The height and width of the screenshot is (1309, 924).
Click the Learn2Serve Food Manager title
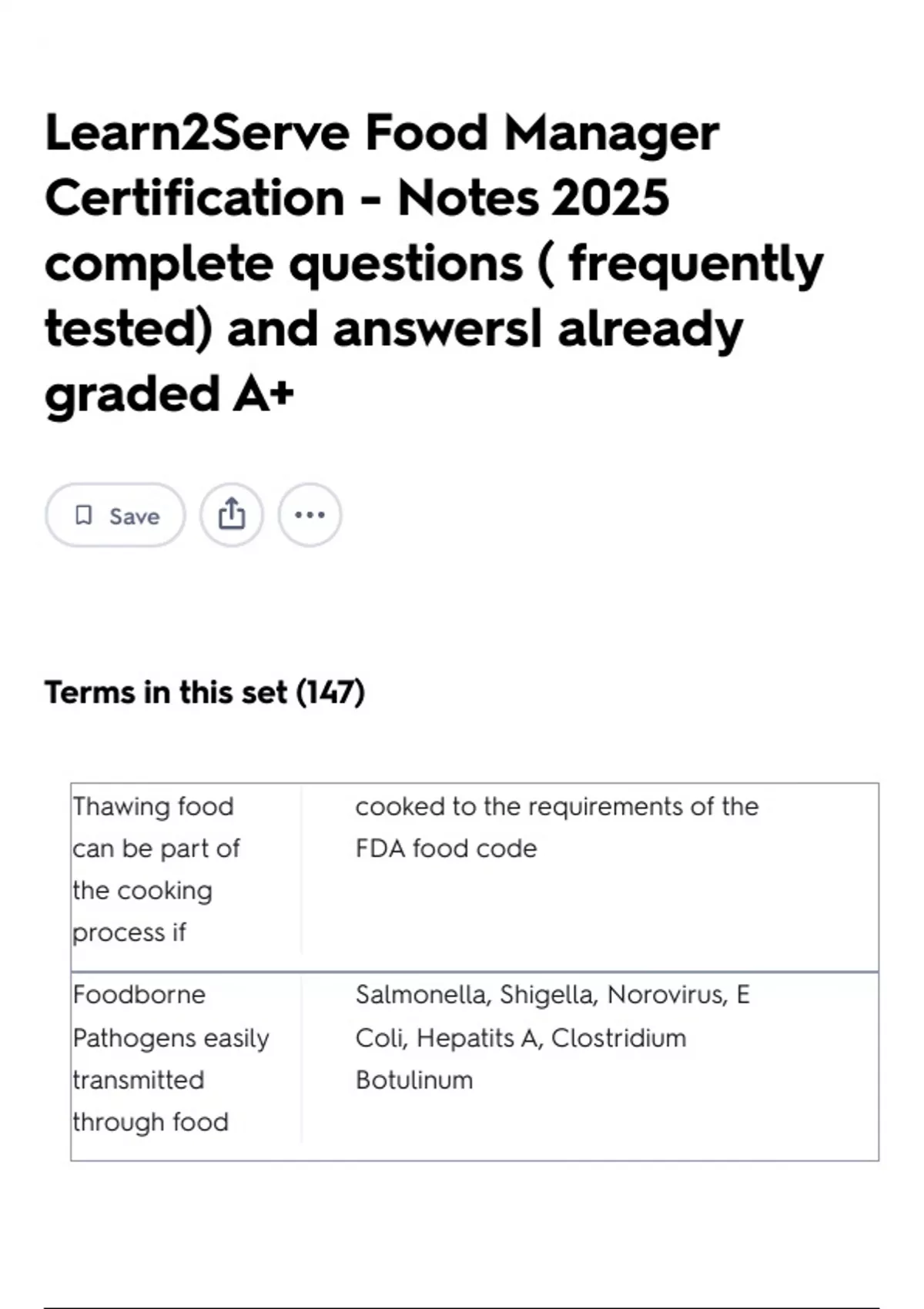pos(382,132)
